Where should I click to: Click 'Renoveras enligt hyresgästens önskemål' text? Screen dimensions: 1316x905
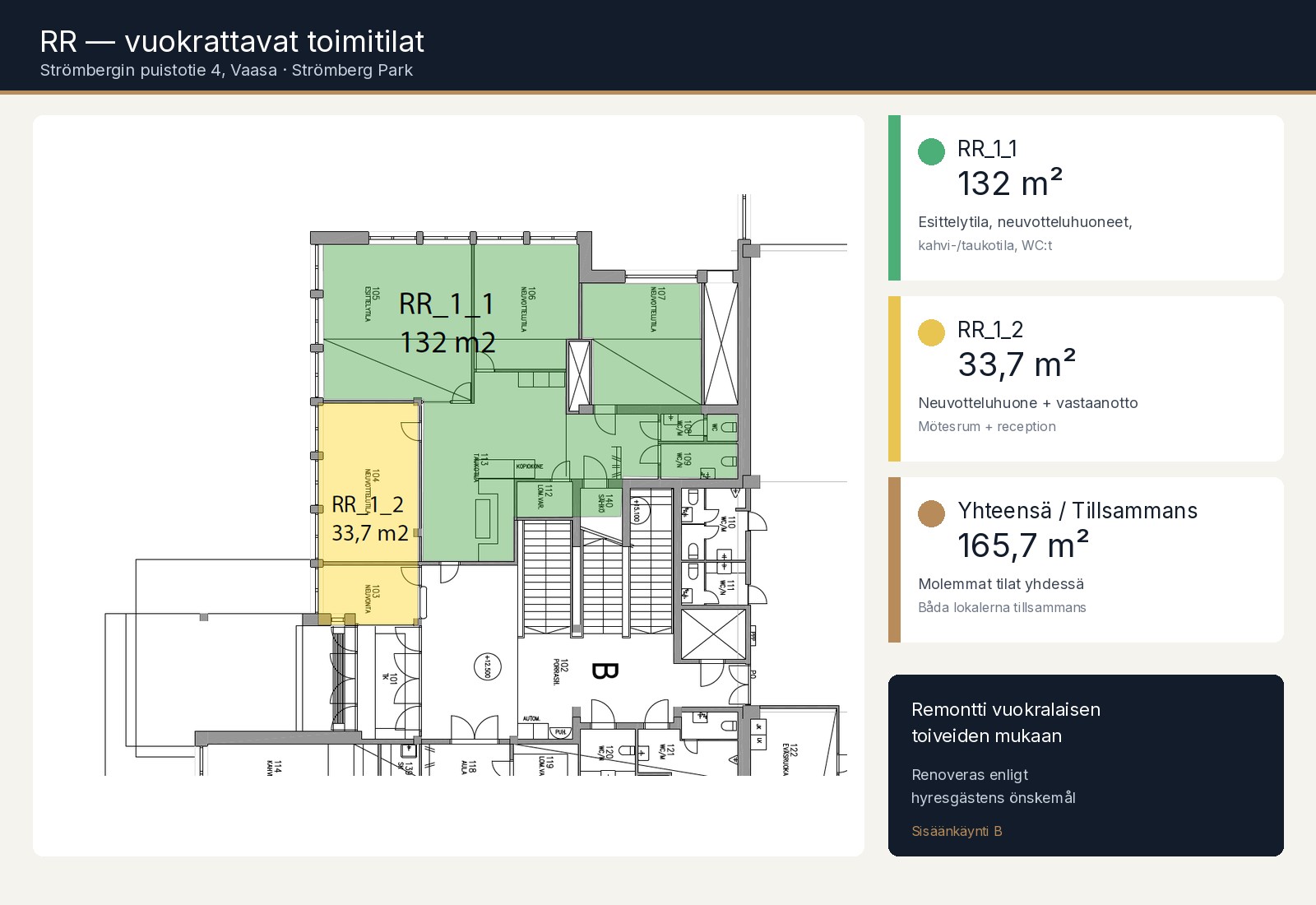click(994, 786)
